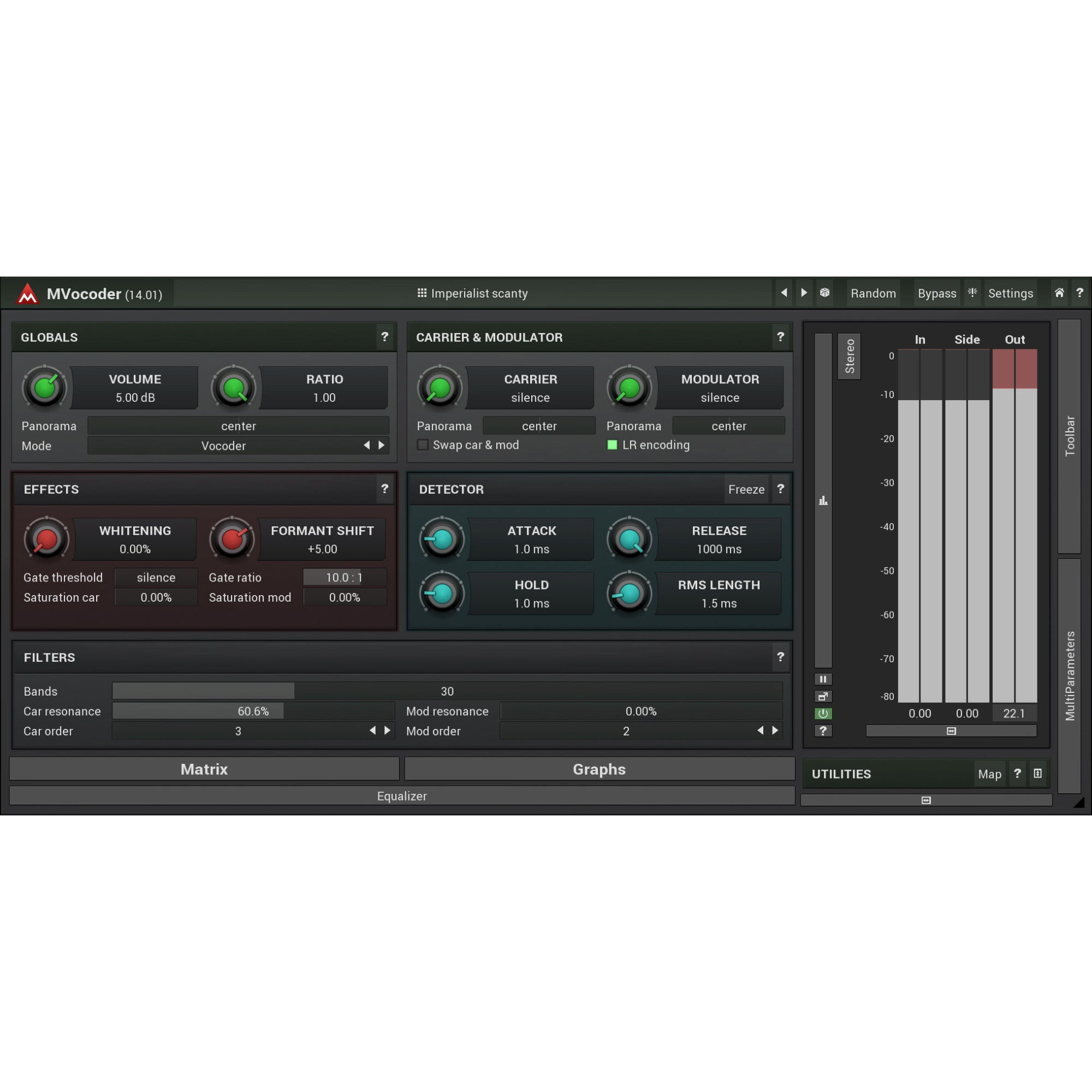Click the histogram icon beside the meters
This screenshot has height=1092, width=1092.
823,501
